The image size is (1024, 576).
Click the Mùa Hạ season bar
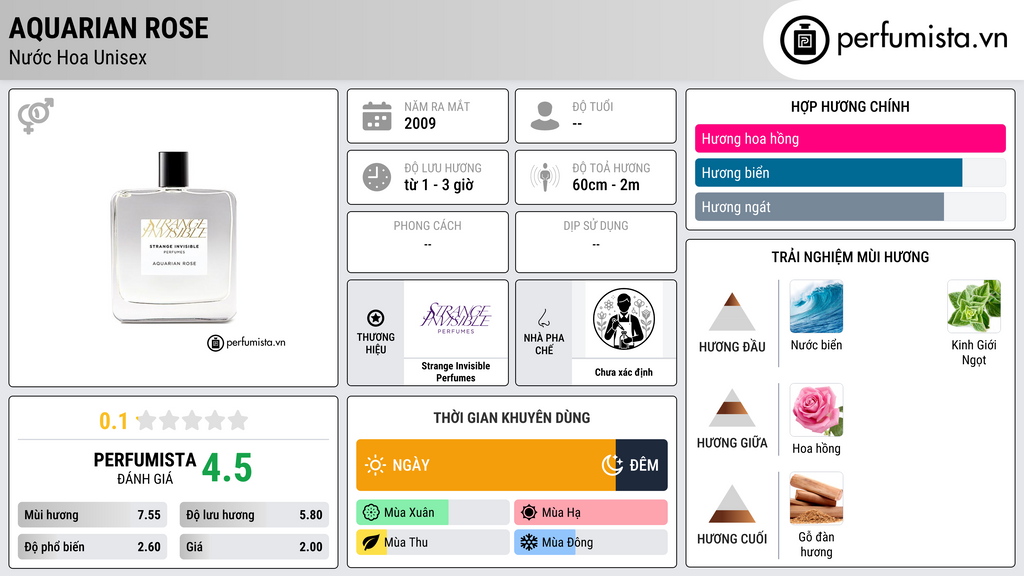[x=590, y=513]
